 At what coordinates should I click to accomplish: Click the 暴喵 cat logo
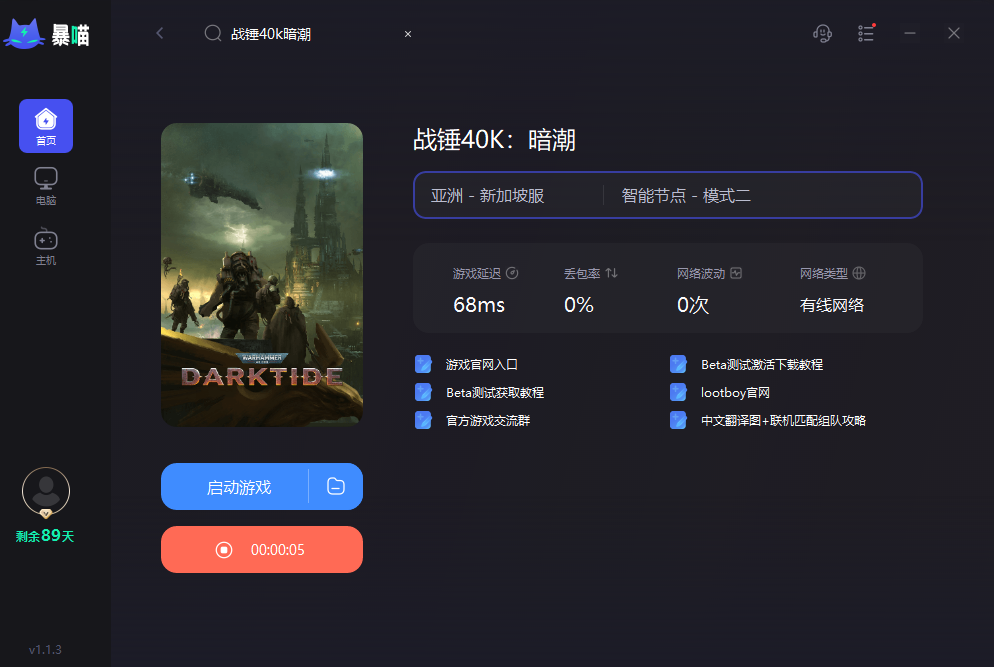tap(25, 32)
